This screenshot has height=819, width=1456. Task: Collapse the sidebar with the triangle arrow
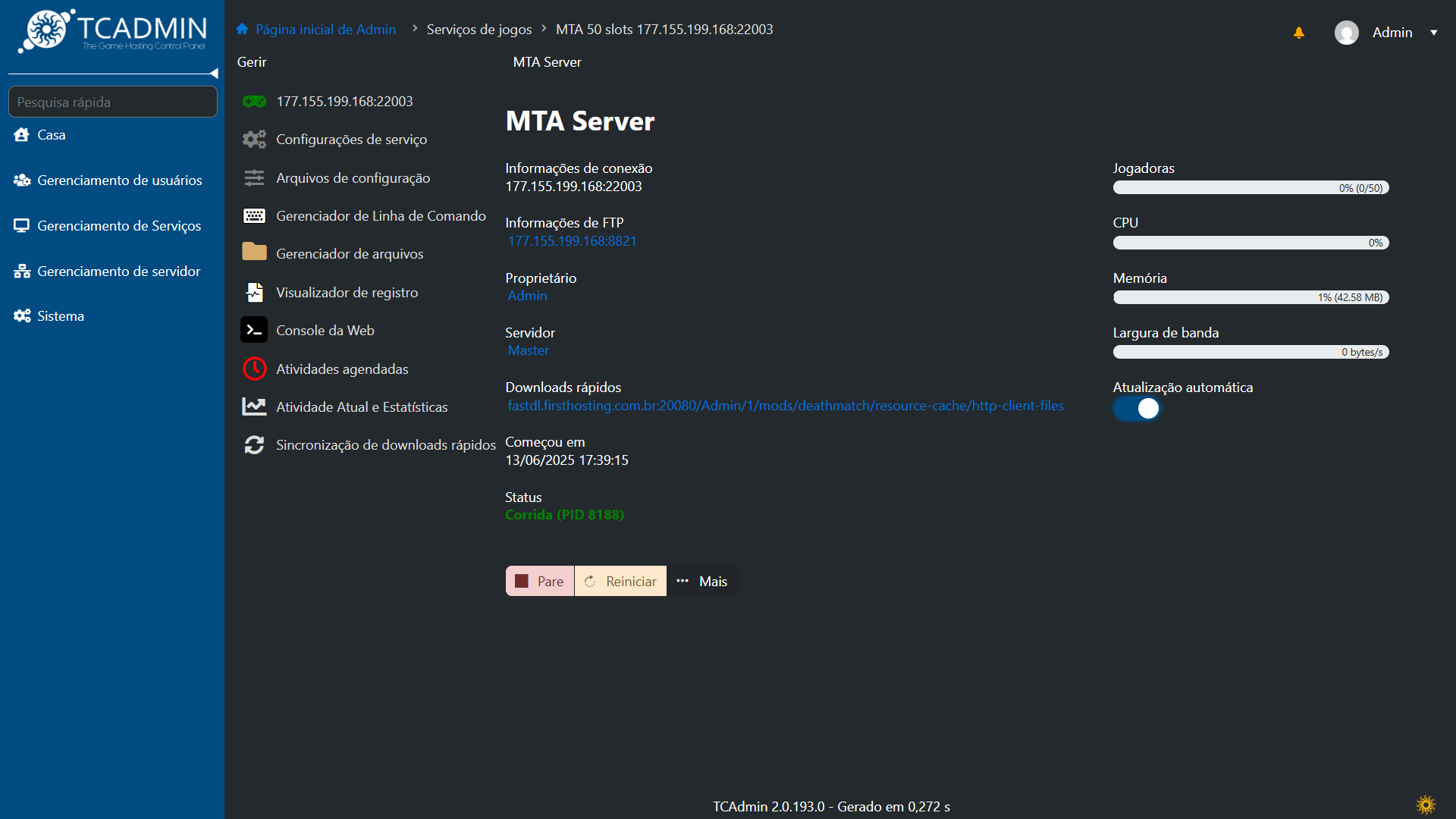point(214,74)
